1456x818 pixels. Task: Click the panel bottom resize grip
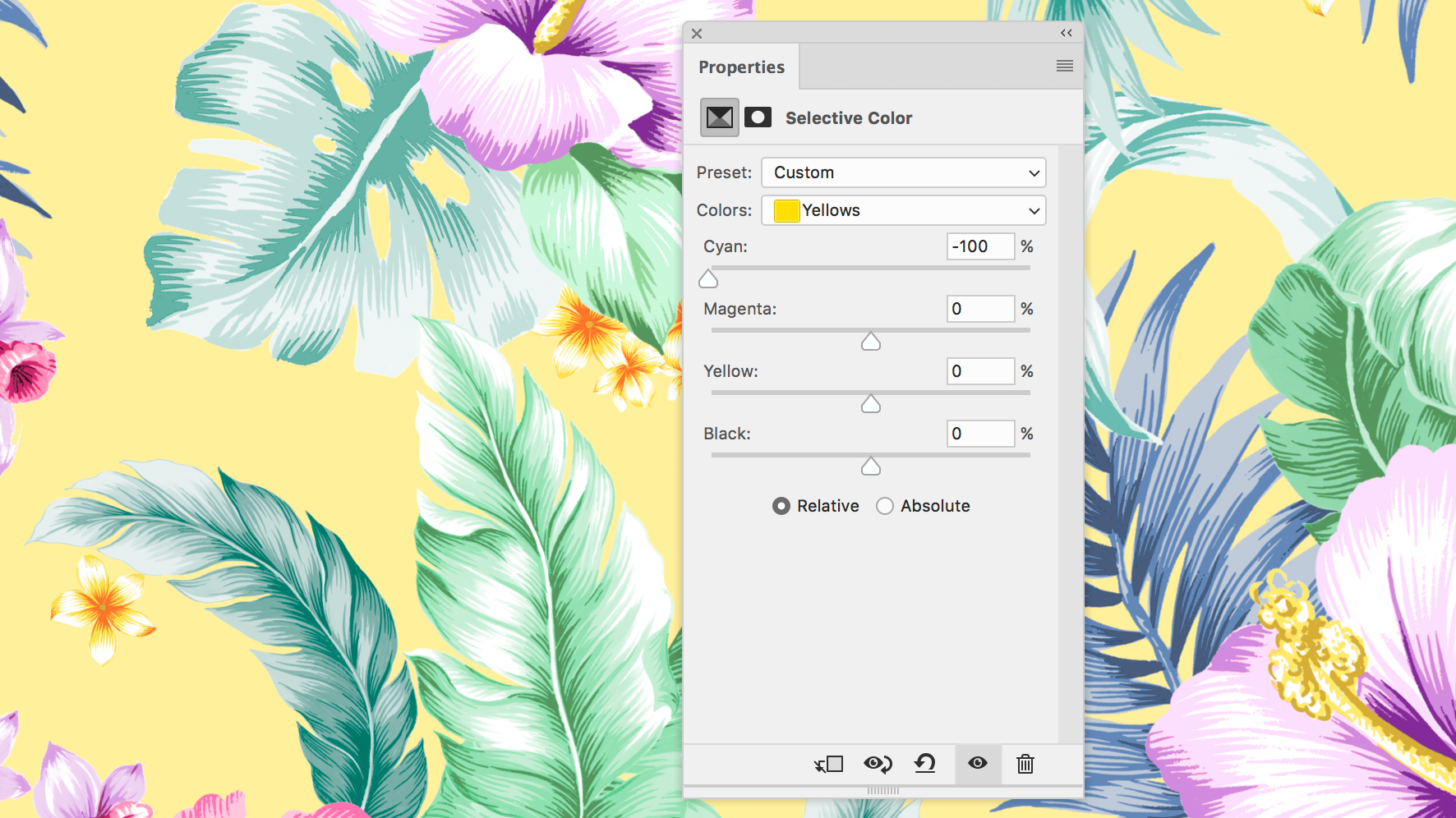(883, 791)
